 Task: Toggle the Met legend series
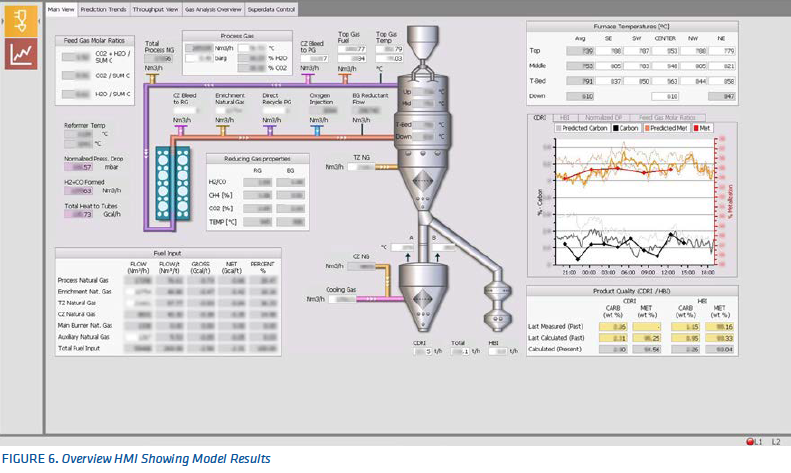coord(702,129)
